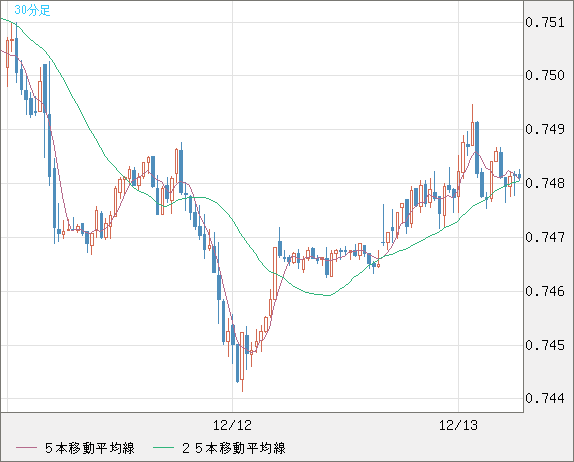Click the 0.750 price axis label
This screenshot has width=574, height=462.
pos(545,75)
